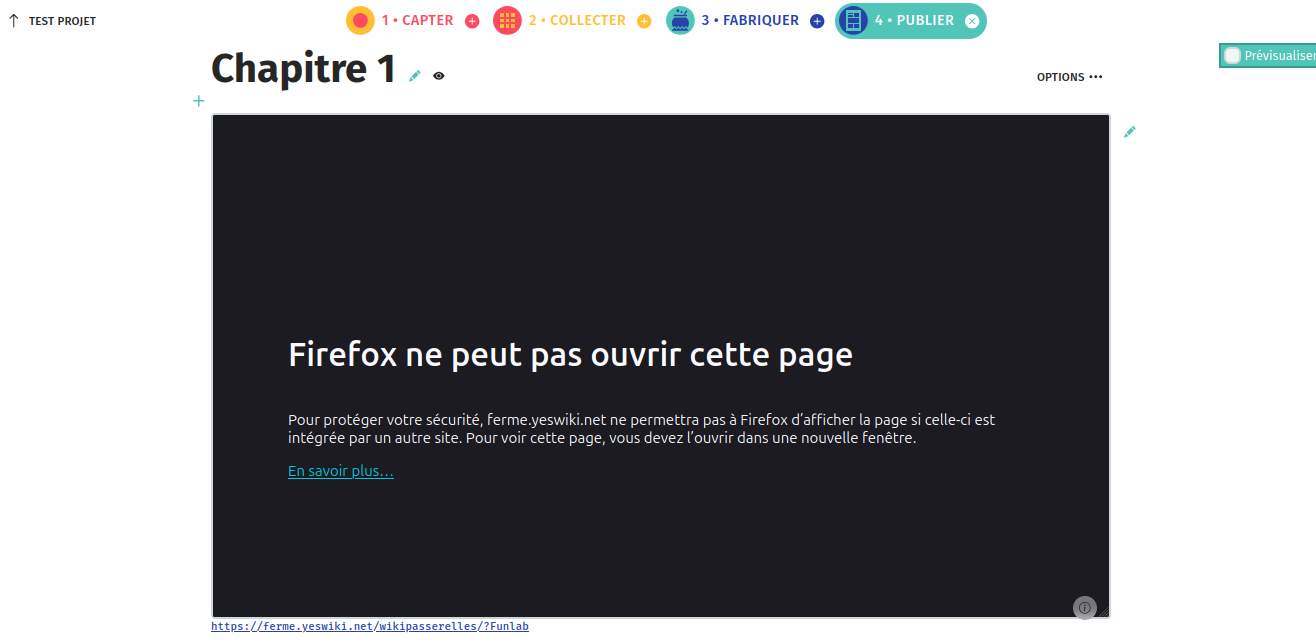This screenshot has height=643, width=1316.
Task: Go back to Test Projet
Action: (x=53, y=21)
